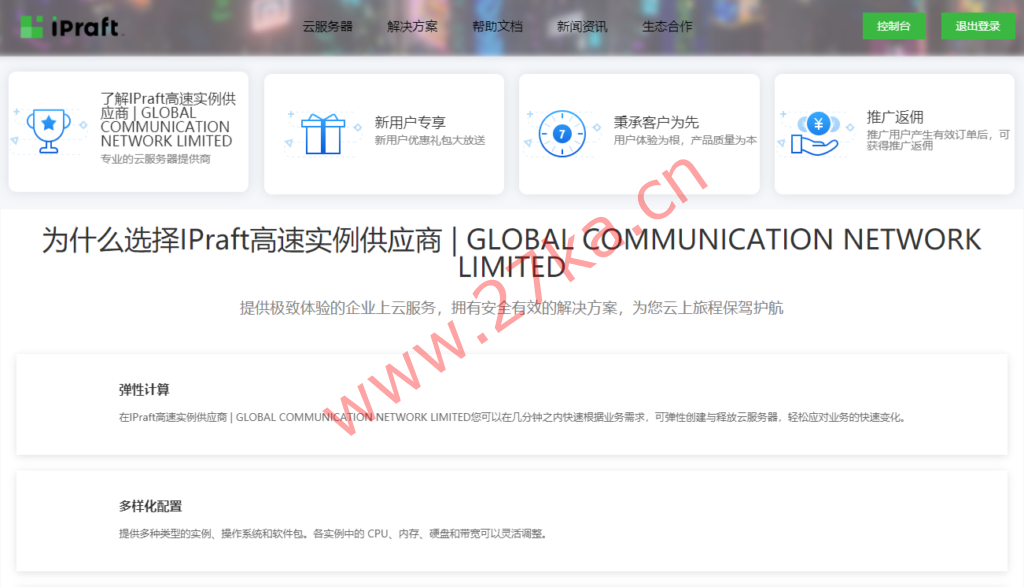The width and height of the screenshot is (1024, 587).
Task: Select 生态合作 in the navigation bar
Action: click(x=667, y=27)
